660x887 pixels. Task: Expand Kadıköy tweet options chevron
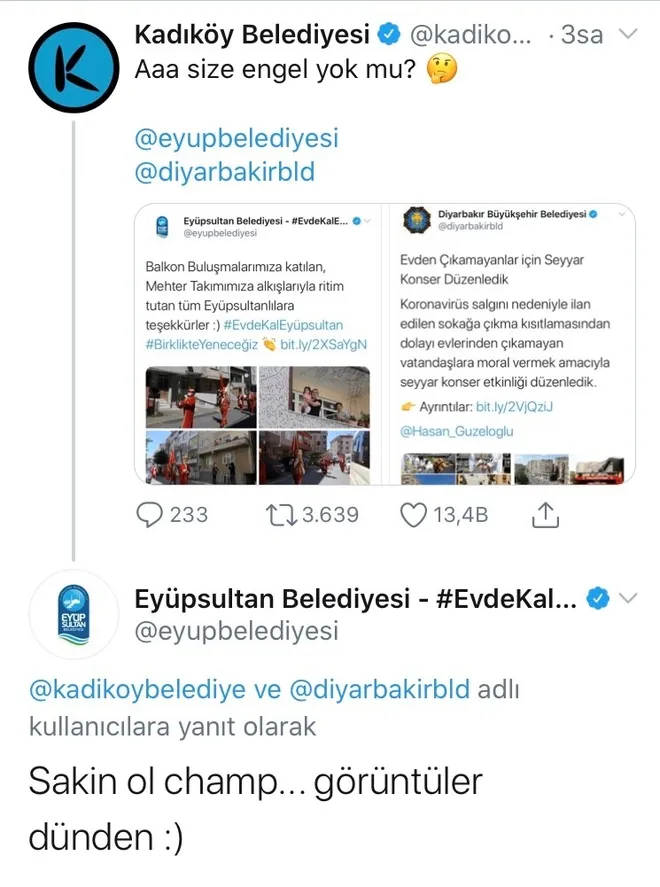[x=629, y=36]
